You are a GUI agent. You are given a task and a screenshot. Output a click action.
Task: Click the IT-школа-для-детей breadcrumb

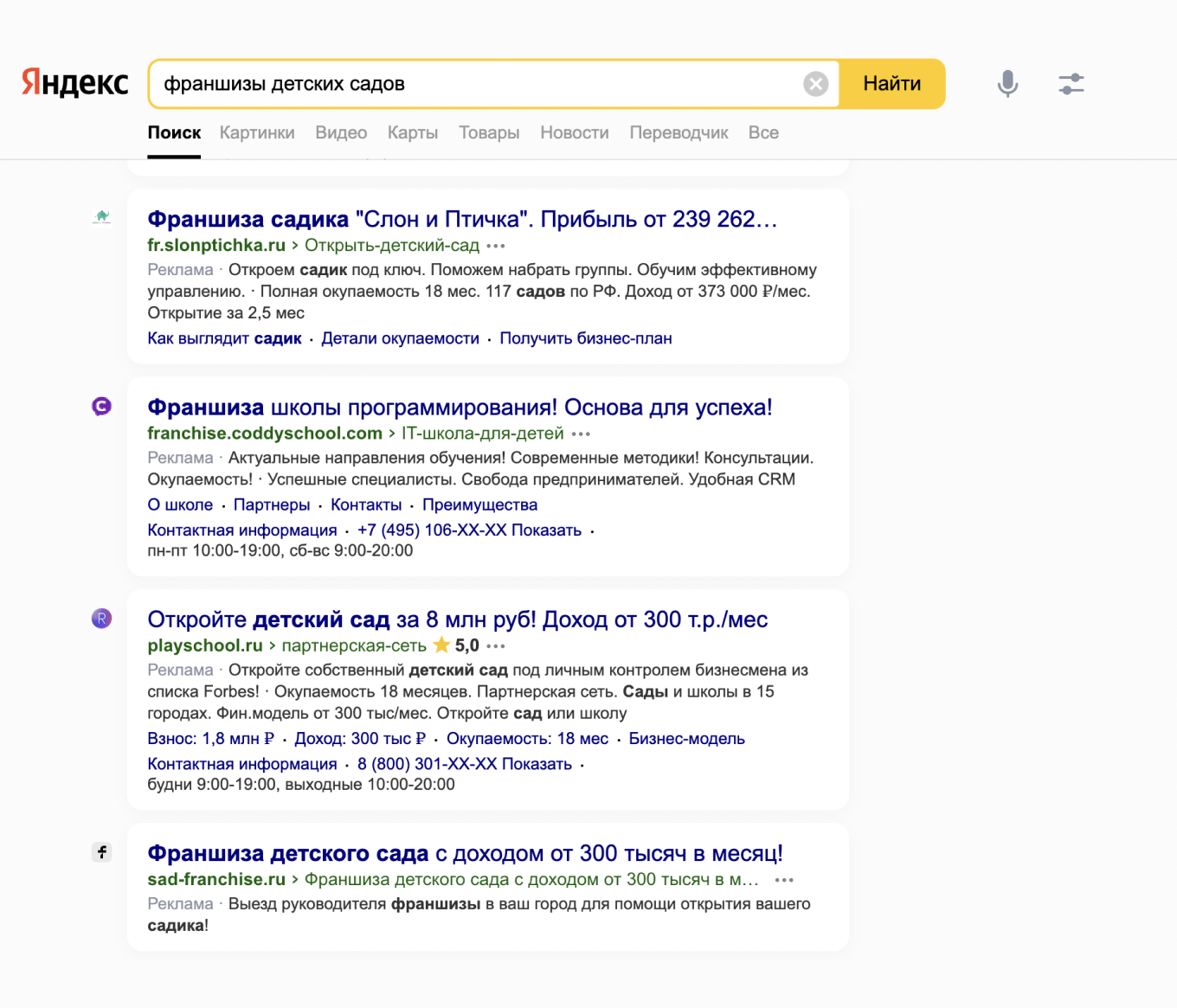pyautogui.click(x=483, y=433)
